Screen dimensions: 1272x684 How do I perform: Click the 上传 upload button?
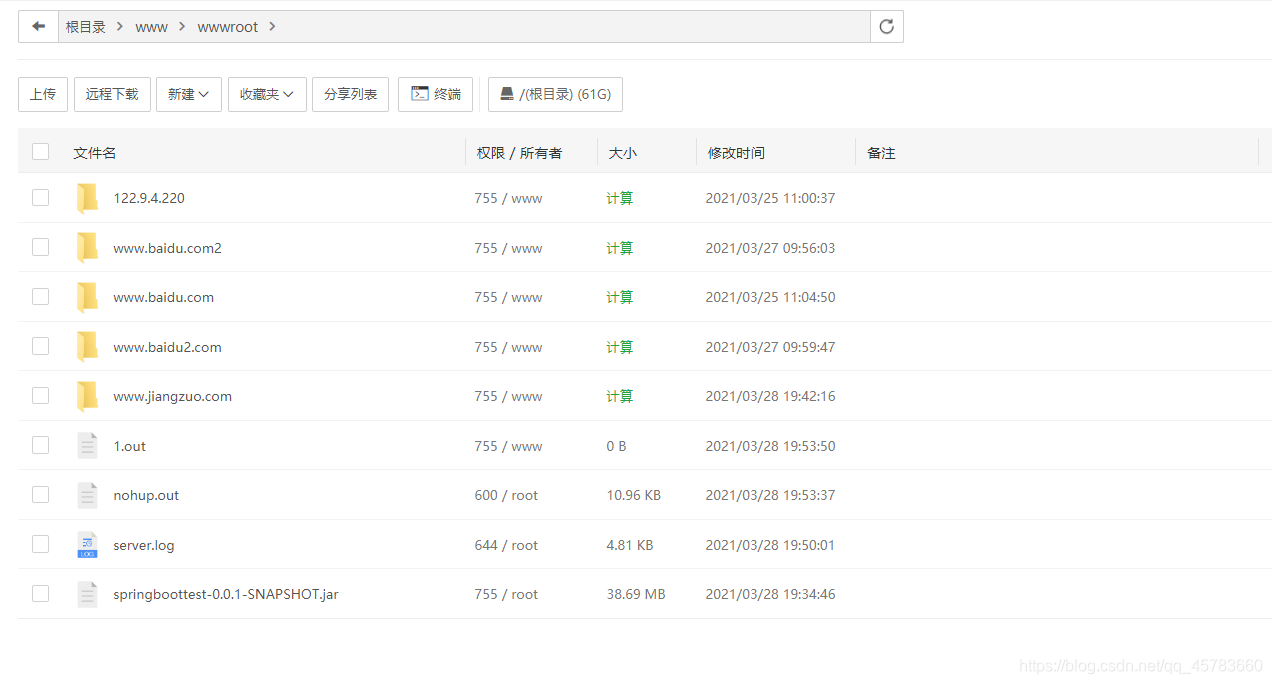pos(43,94)
